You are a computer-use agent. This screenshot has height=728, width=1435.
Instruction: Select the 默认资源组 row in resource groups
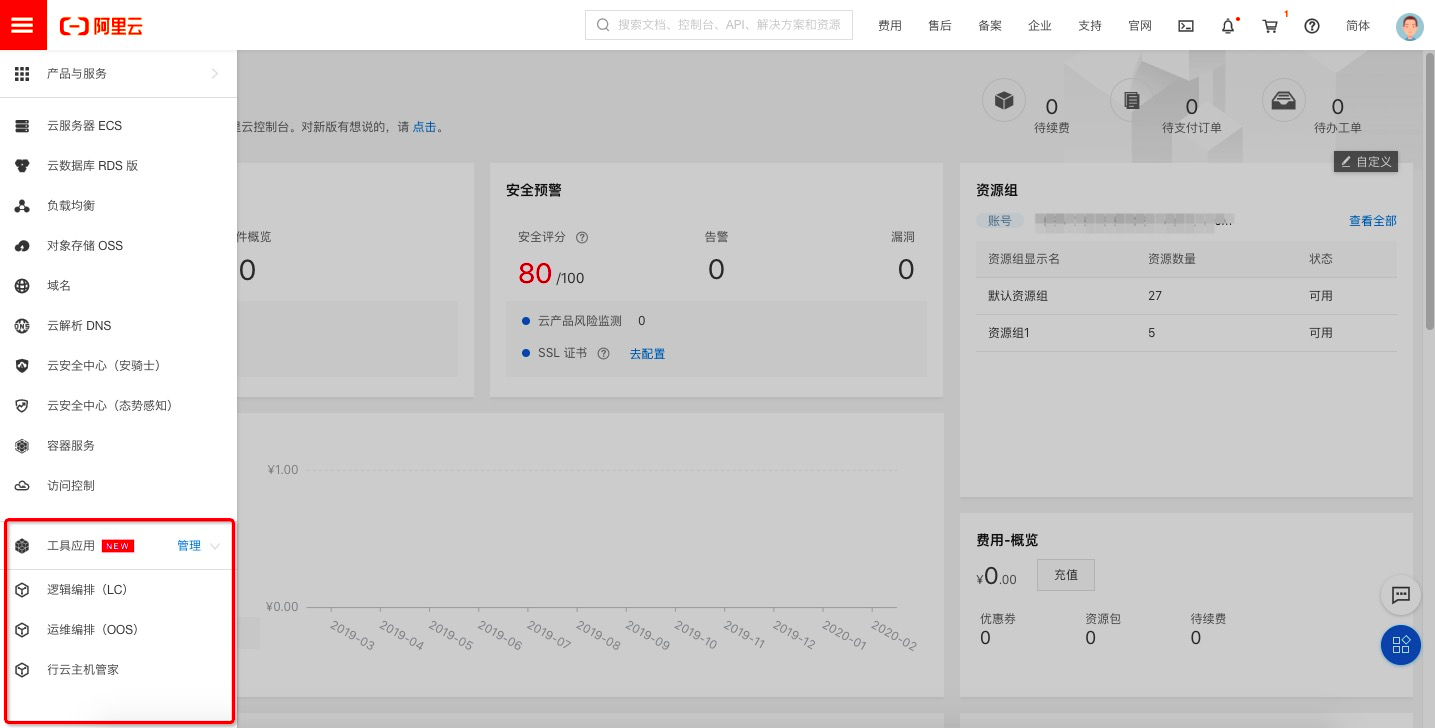pos(1186,296)
